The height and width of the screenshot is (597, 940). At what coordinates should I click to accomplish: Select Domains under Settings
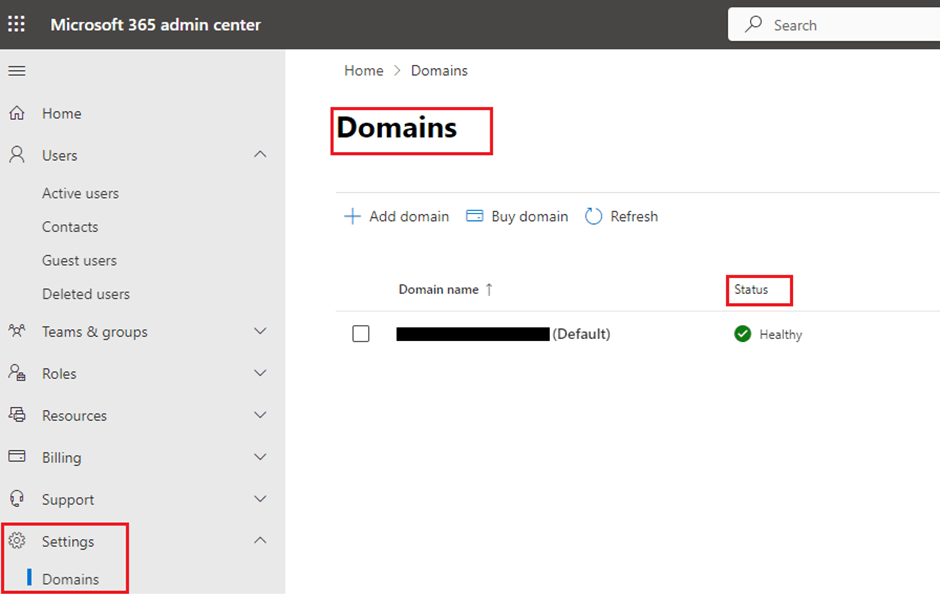[x=71, y=579]
